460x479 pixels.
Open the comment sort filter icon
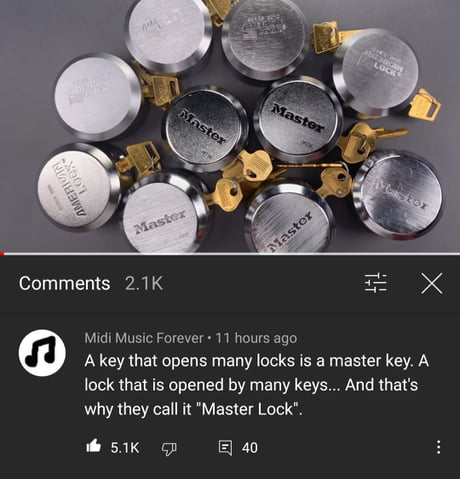(375, 283)
